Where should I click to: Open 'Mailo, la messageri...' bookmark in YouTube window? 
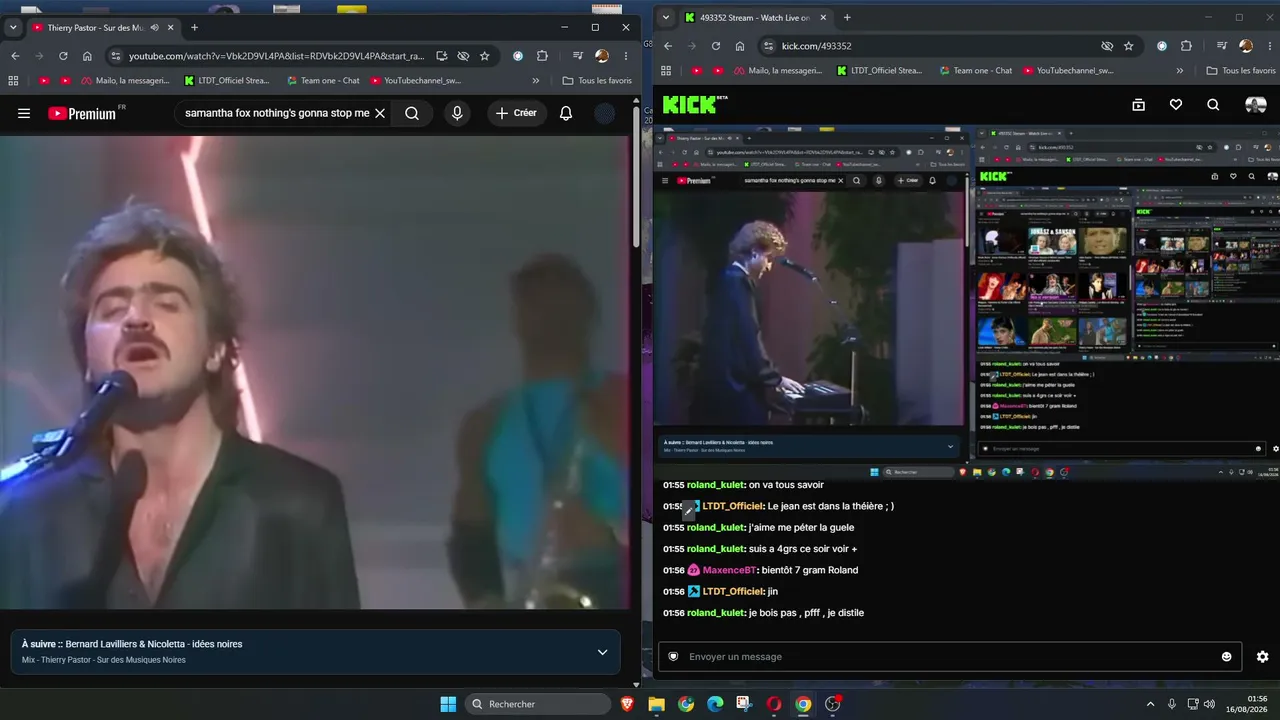point(125,81)
